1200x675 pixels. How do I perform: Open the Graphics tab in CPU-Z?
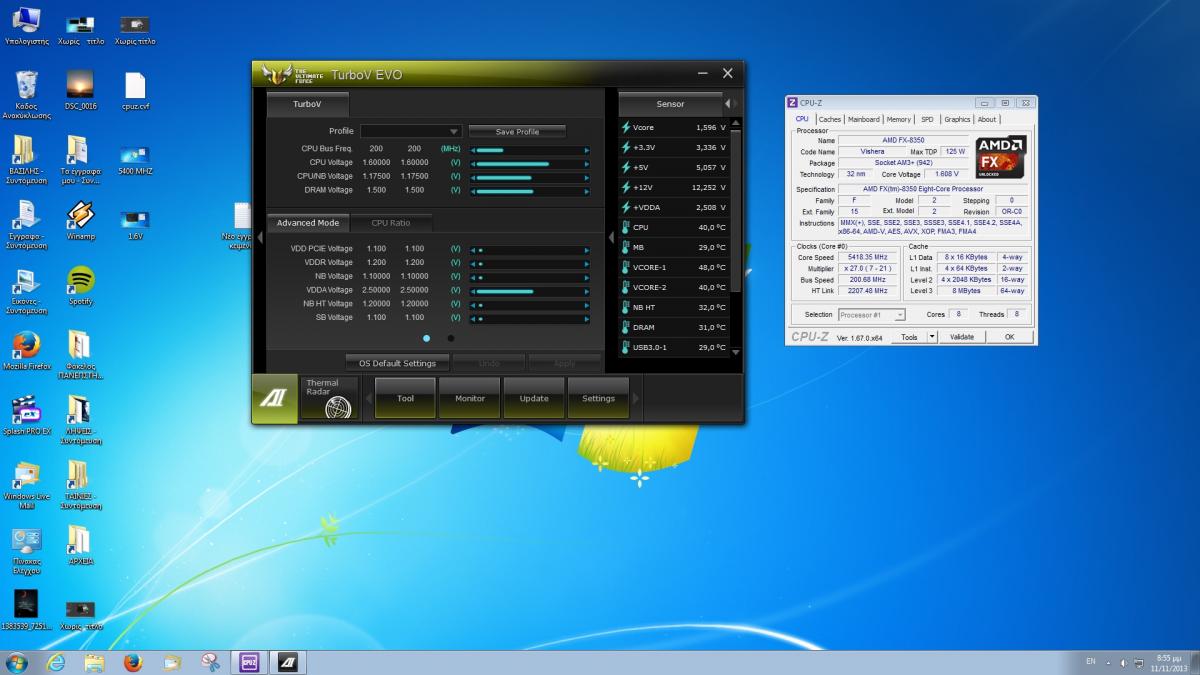[957, 119]
